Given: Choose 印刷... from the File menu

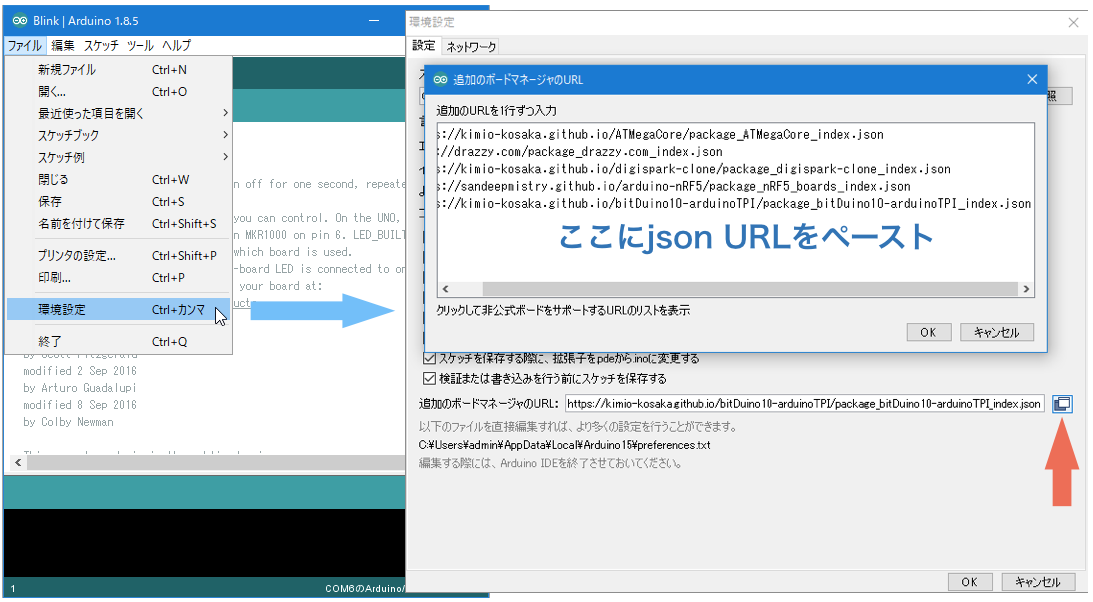Looking at the screenshot, I should [119, 277].
